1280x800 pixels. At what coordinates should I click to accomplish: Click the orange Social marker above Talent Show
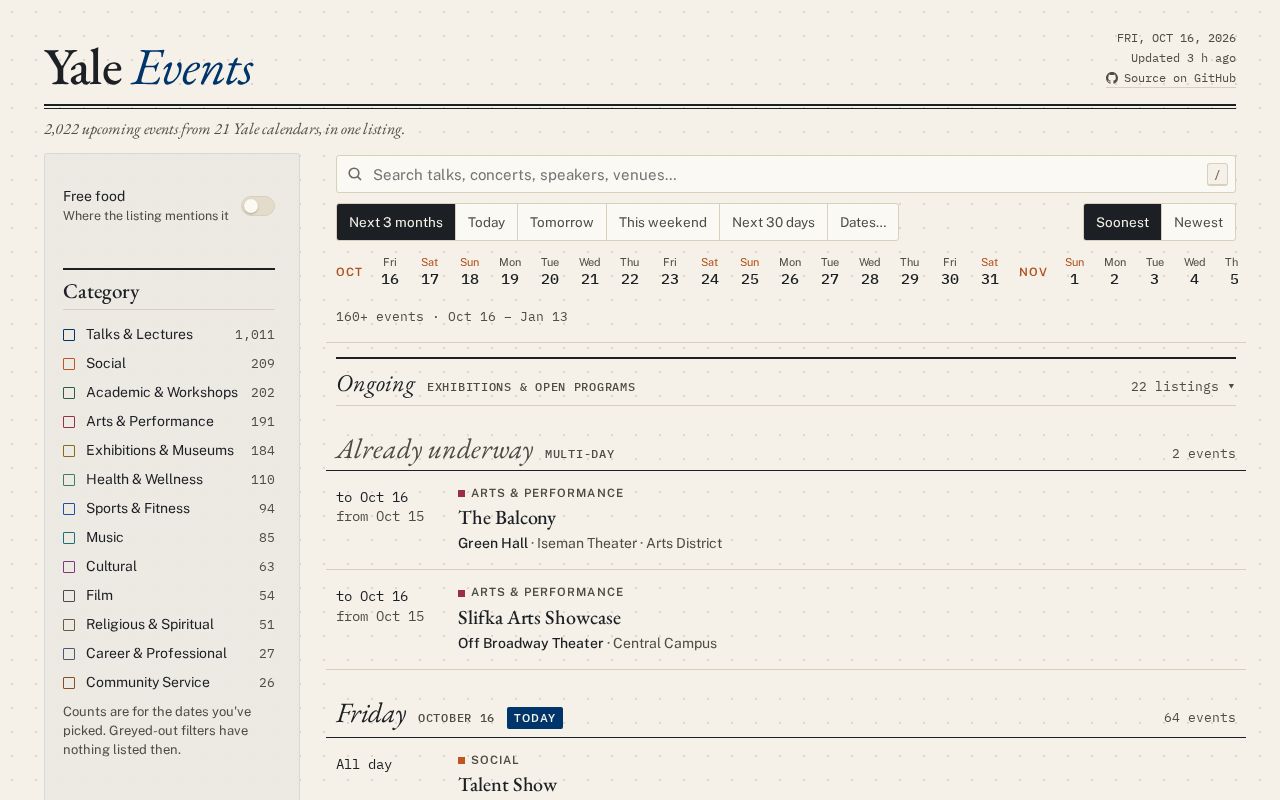coord(462,760)
